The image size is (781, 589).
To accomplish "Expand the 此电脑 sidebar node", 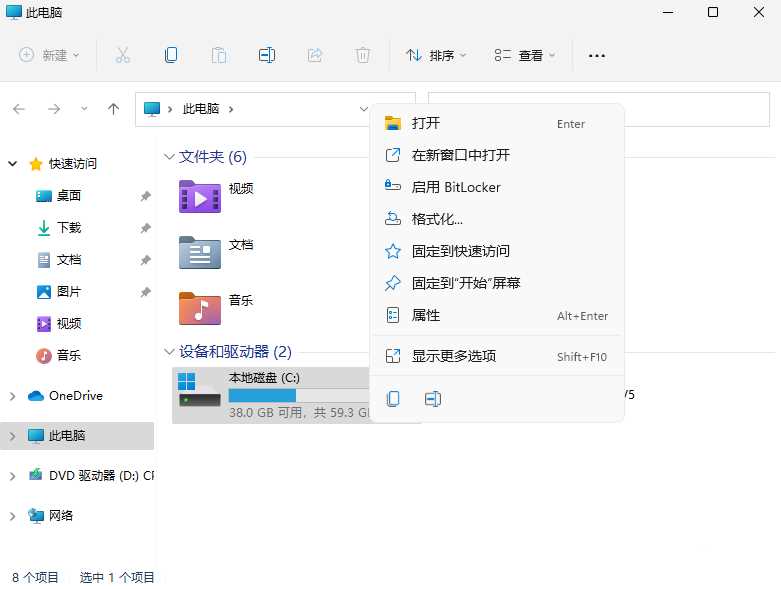I will point(13,436).
